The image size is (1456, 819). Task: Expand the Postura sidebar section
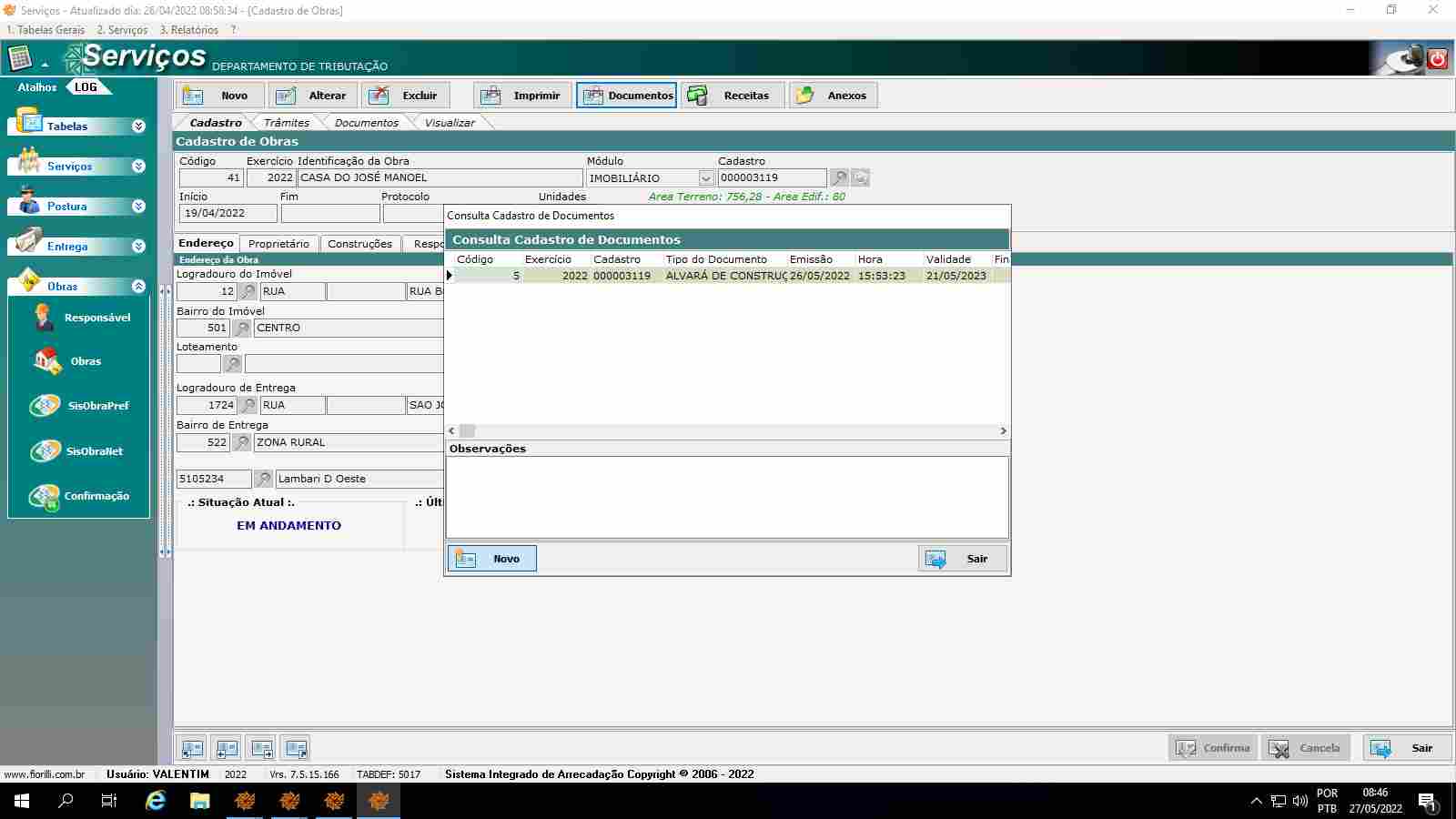tap(138, 207)
